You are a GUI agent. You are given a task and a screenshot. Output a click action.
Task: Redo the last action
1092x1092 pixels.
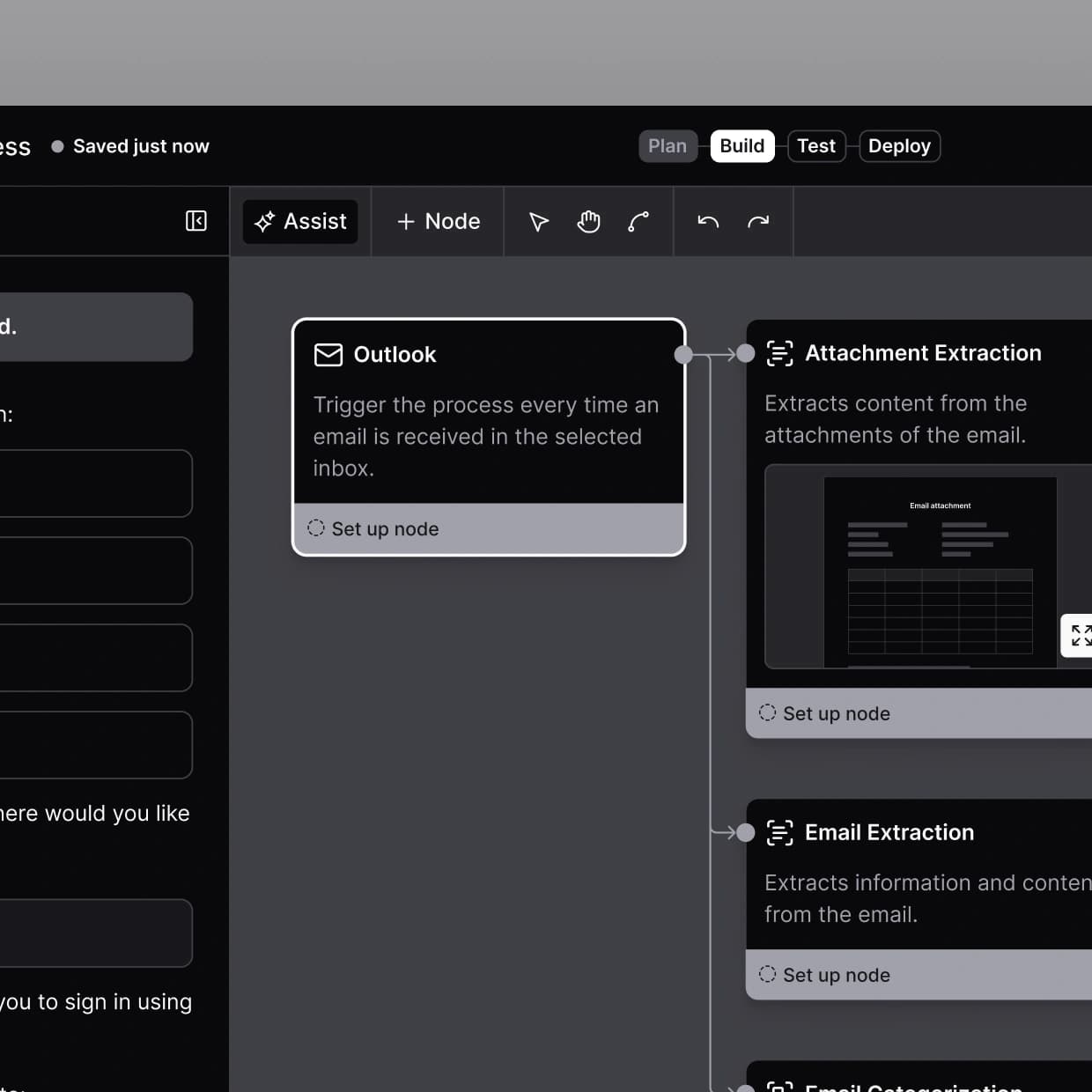click(758, 222)
